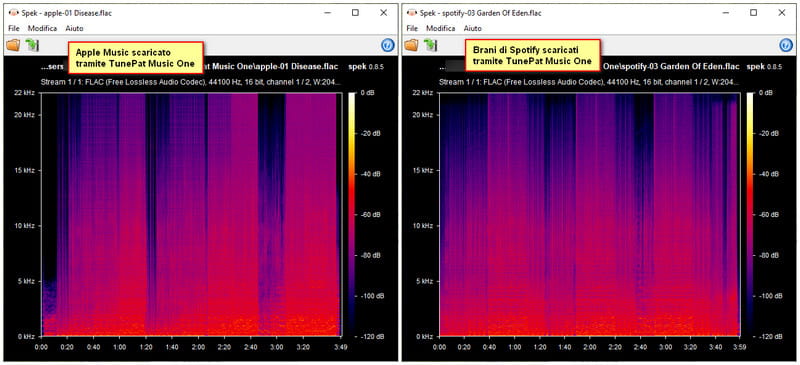This screenshot has height=365, width=800.
Task: Click the spotify-03 Garden Of Eden.flac path text
Action: (x=590, y=66)
